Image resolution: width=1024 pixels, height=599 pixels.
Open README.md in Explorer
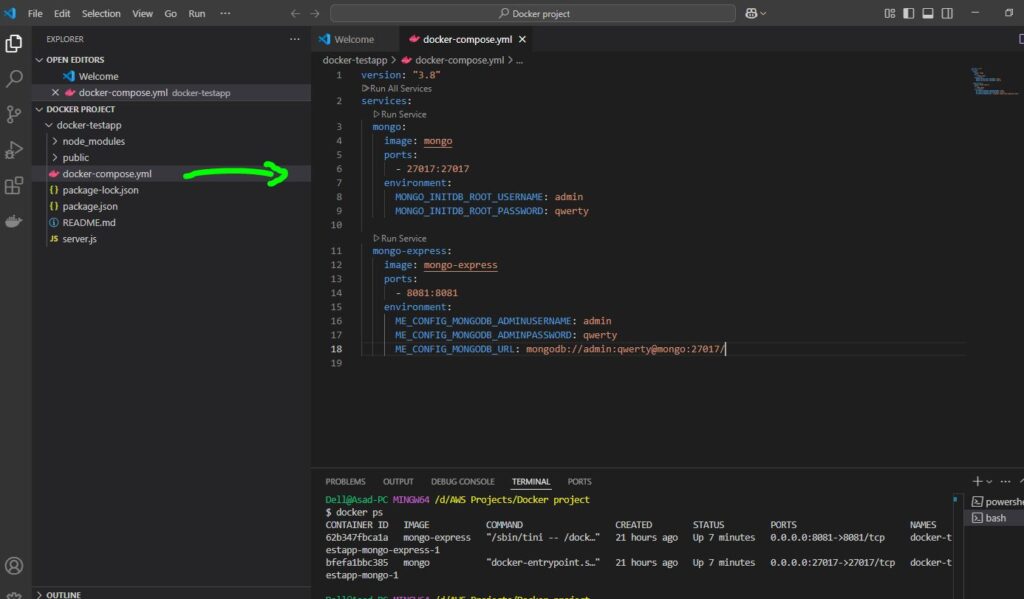[x=89, y=223]
